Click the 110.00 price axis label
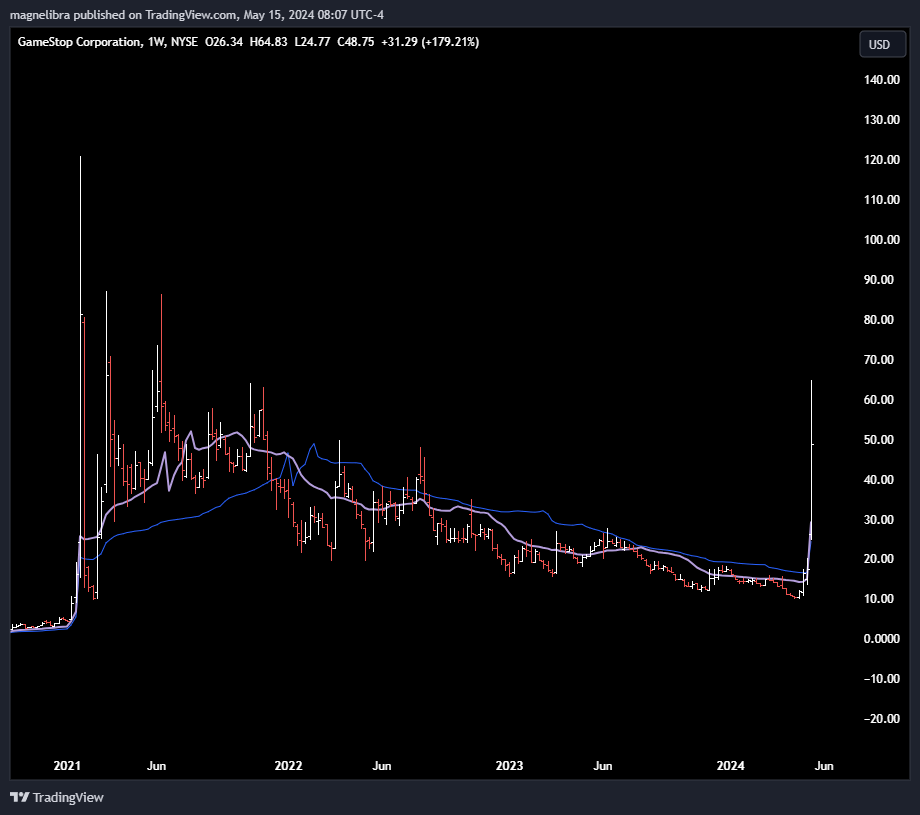Viewport: 920px width, 815px height. 881,199
